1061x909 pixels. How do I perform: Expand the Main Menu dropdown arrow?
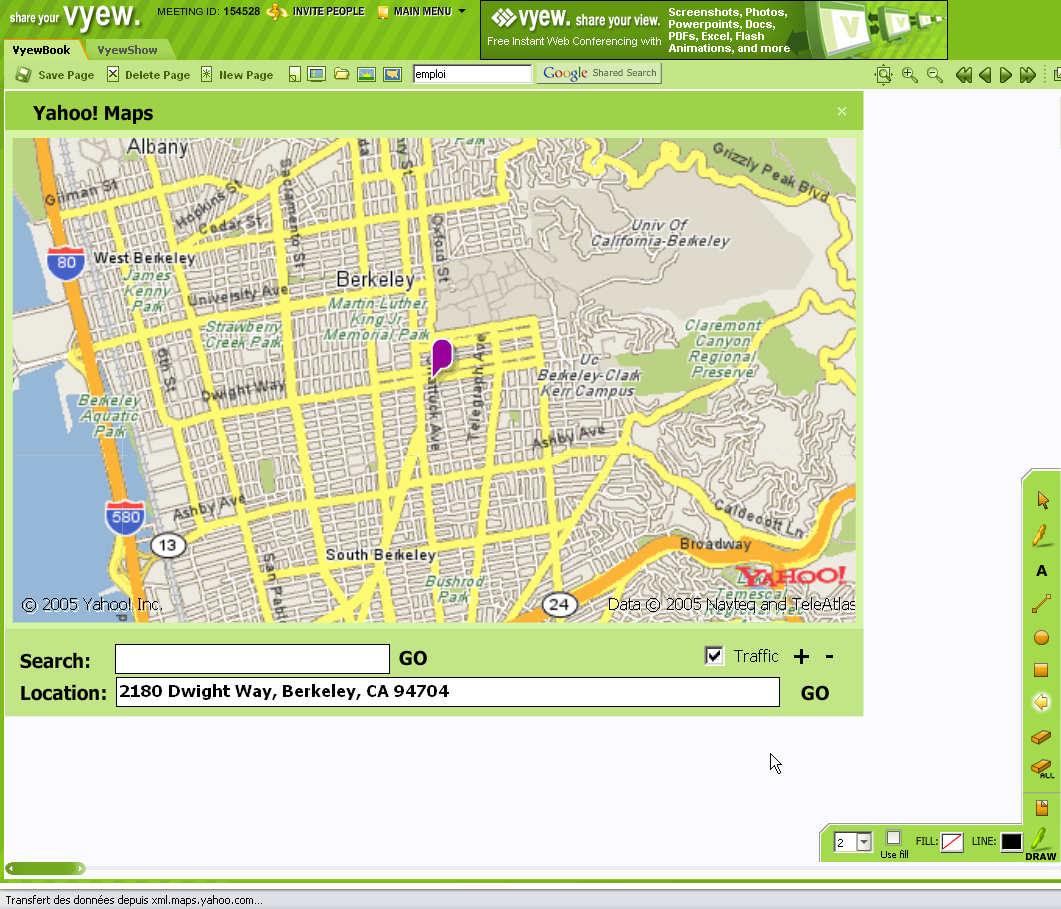click(462, 12)
